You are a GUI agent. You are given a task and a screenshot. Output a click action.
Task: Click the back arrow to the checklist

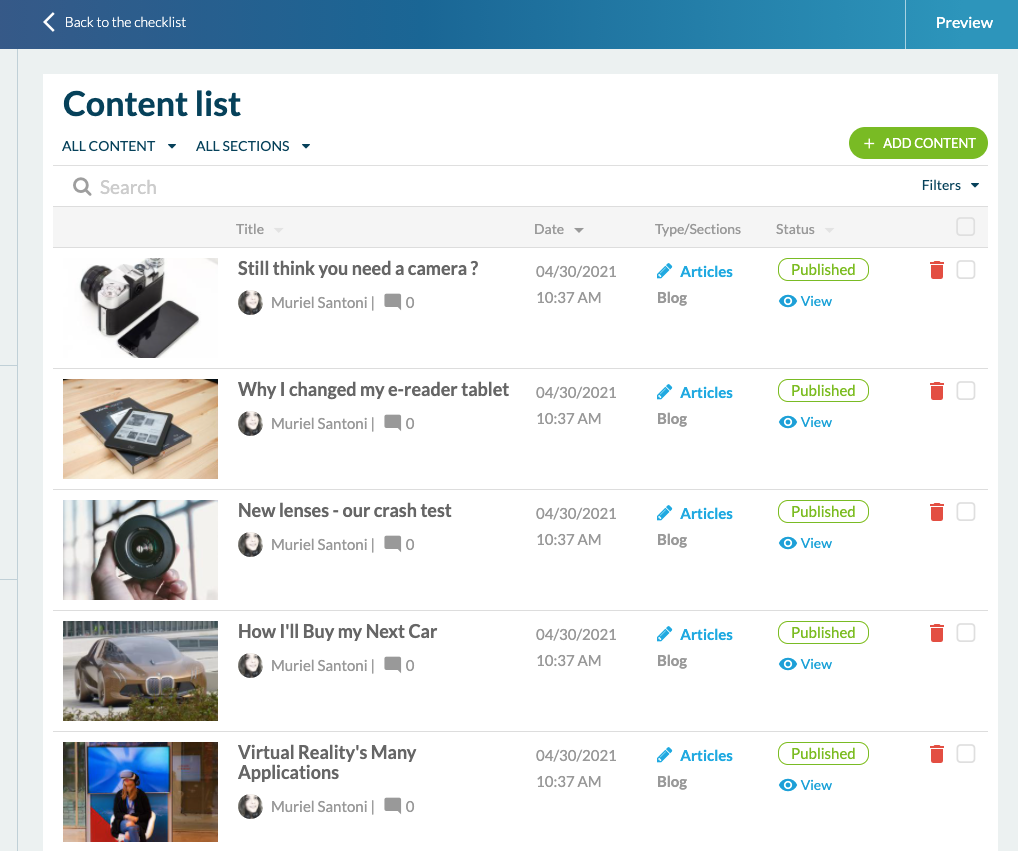[49, 22]
